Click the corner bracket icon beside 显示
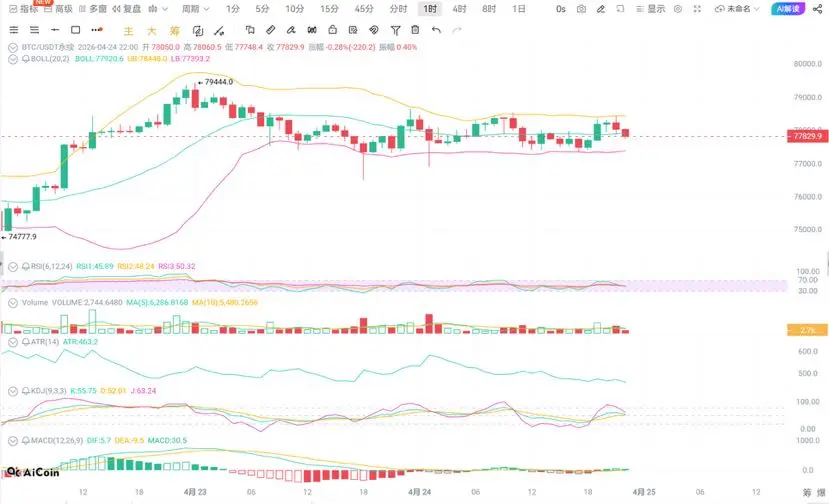829x504 pixels. [620, 9]
